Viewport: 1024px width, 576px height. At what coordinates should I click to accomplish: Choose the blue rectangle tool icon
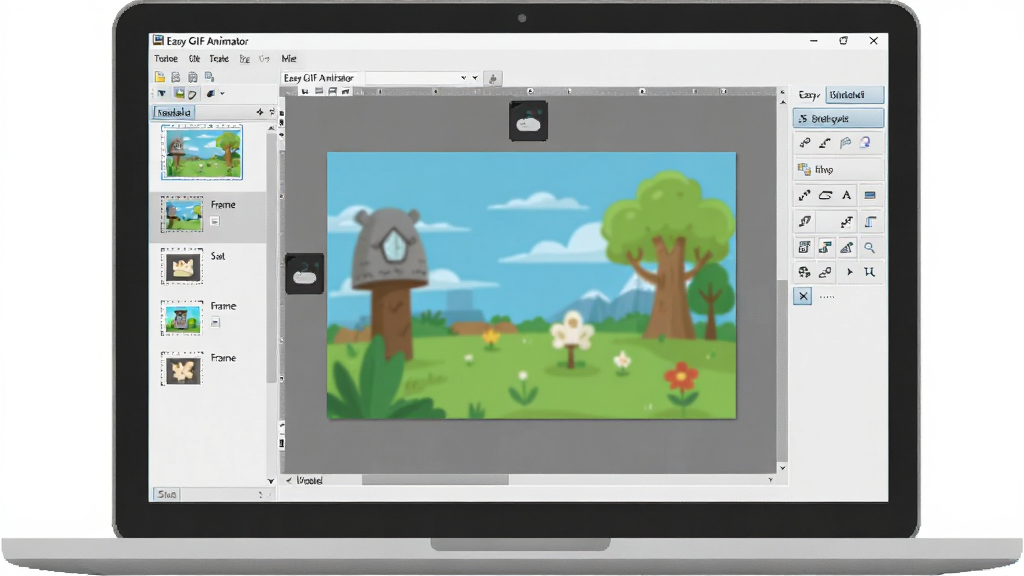pos(869,195)
